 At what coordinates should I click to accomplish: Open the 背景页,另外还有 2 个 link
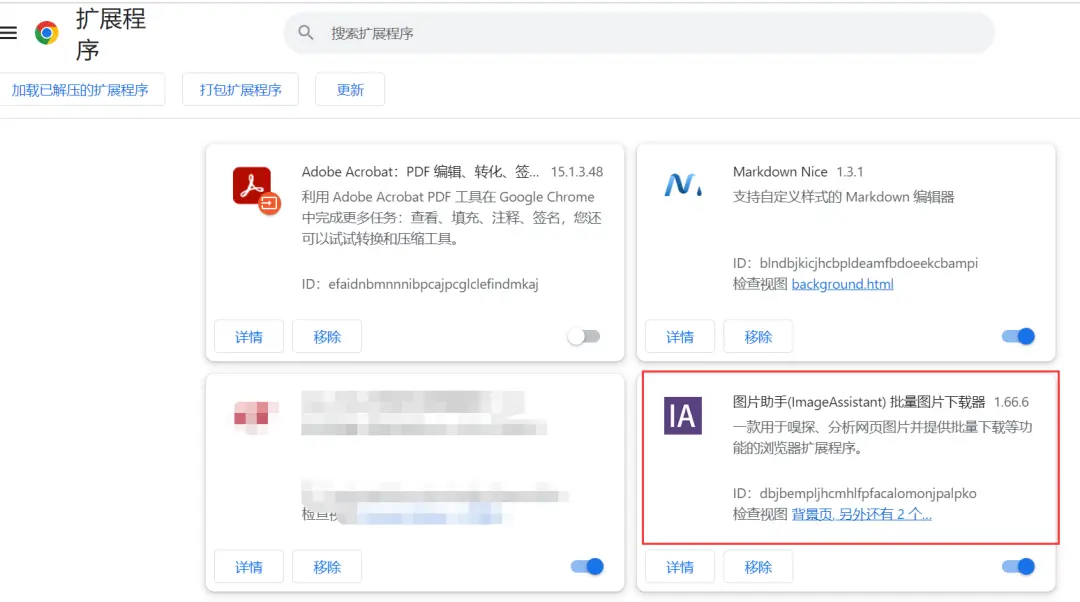click(862, 514)
